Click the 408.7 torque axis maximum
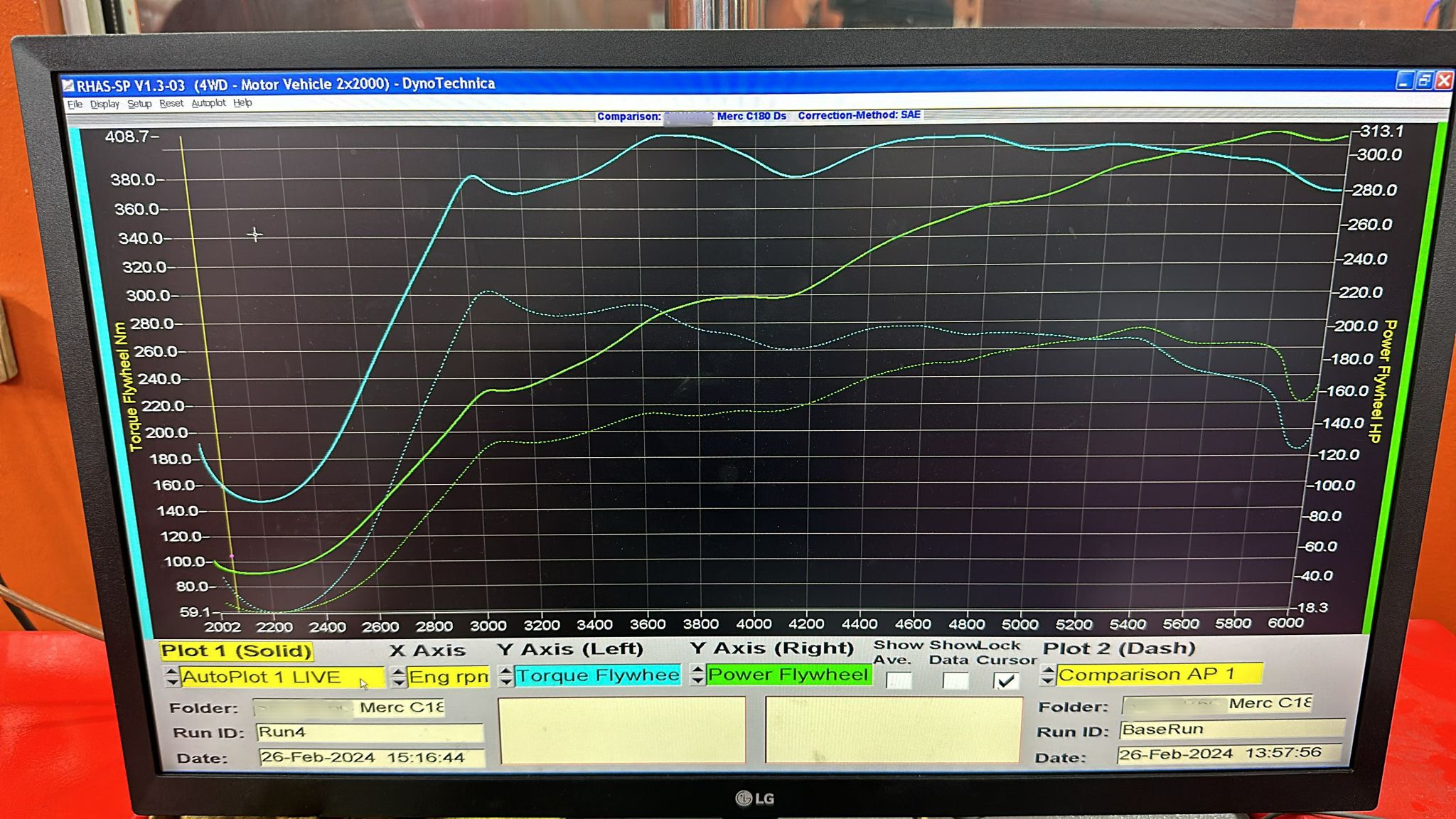 coord(127,136)
